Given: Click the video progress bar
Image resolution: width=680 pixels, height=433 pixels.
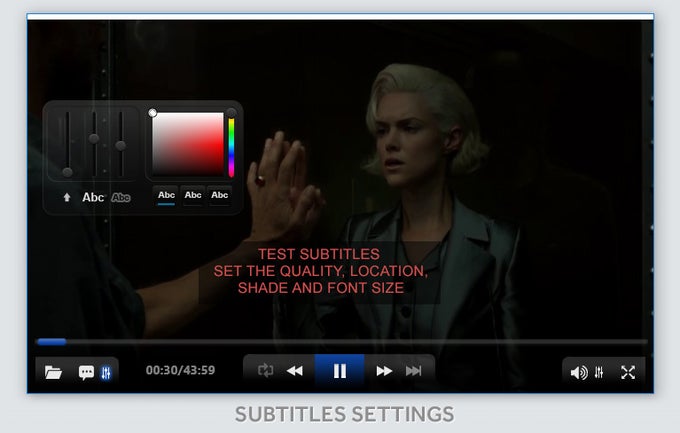Looking at the screenshot, I should click(341, 342).
